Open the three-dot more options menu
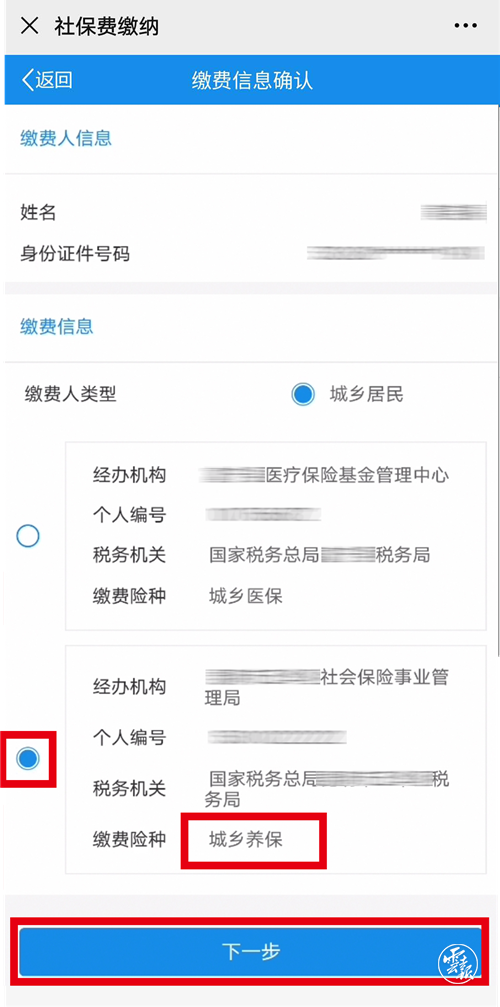 (x=465, y=26)
